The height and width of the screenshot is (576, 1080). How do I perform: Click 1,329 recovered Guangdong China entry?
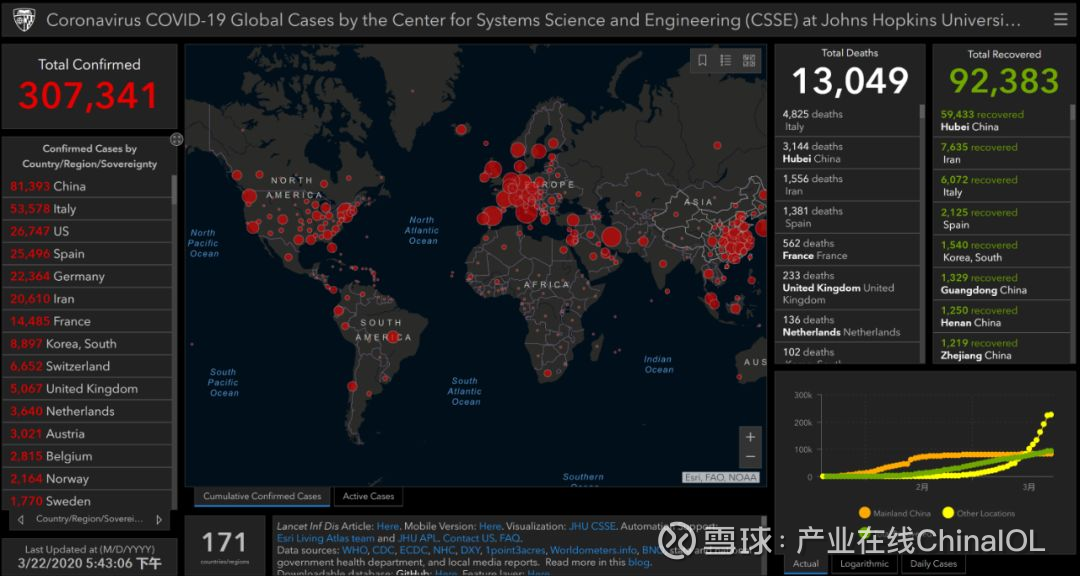tap(1003, 284)
